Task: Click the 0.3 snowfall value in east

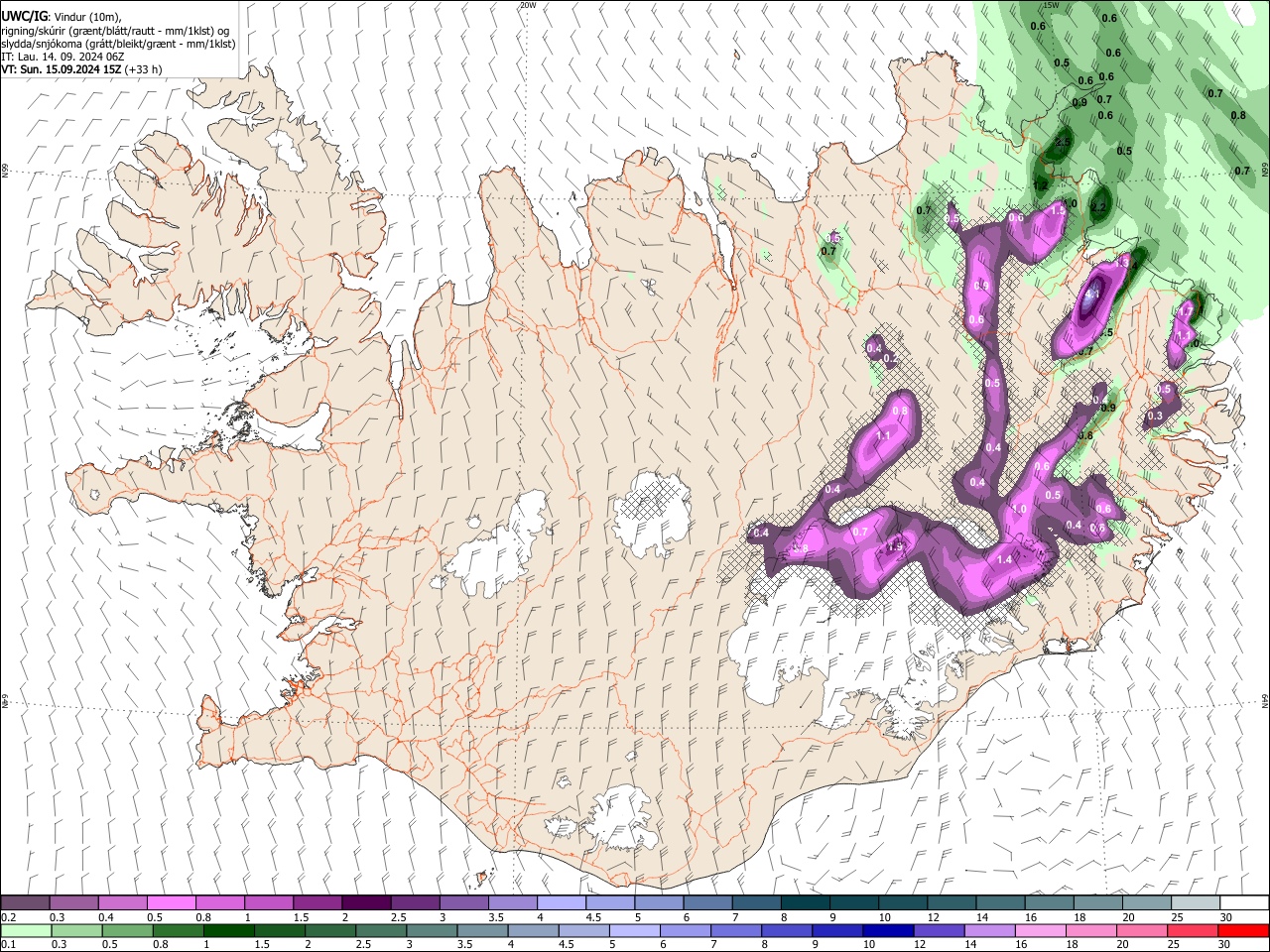Action: [x=1155, y=416]
